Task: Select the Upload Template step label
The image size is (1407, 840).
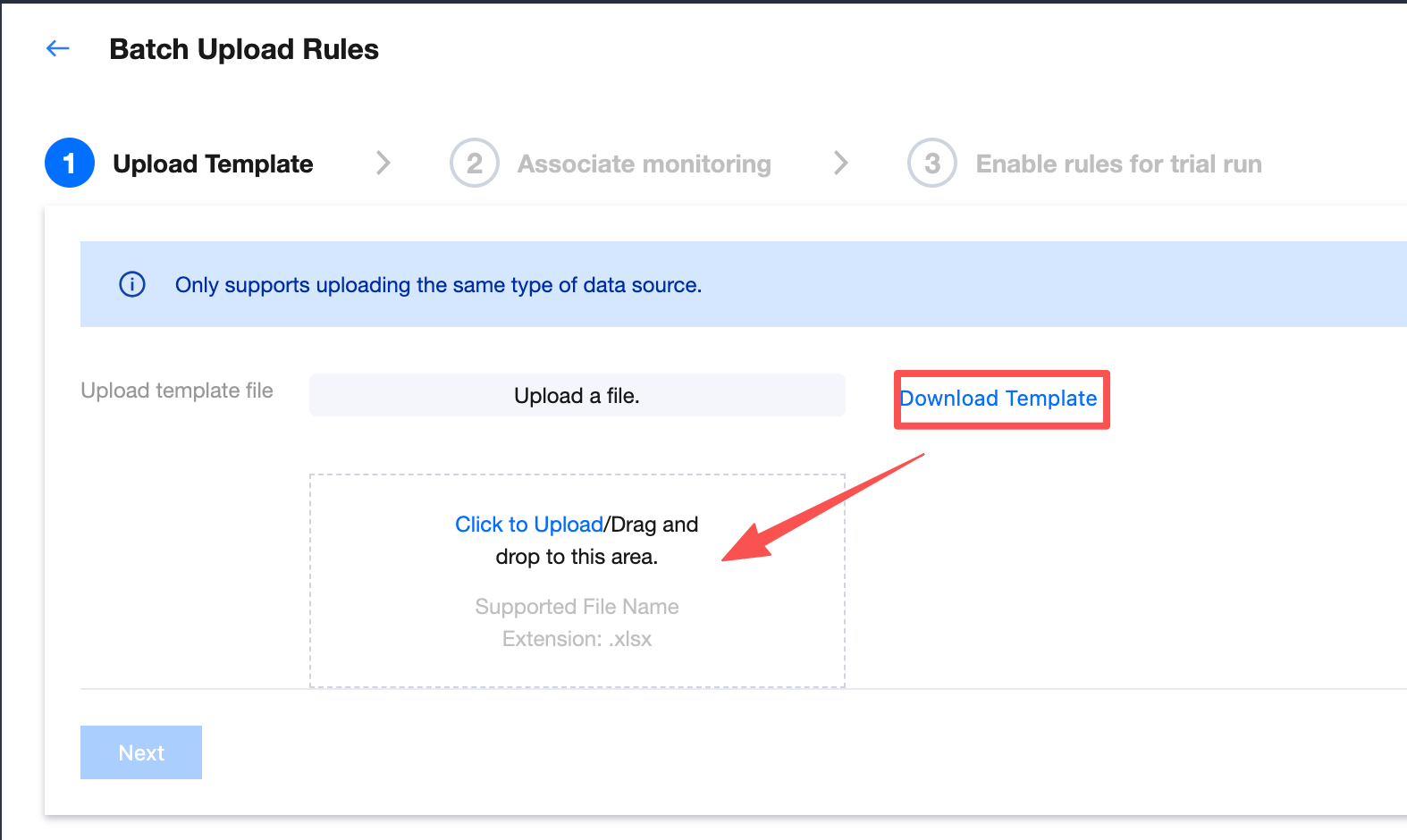Action: point(213,164)
